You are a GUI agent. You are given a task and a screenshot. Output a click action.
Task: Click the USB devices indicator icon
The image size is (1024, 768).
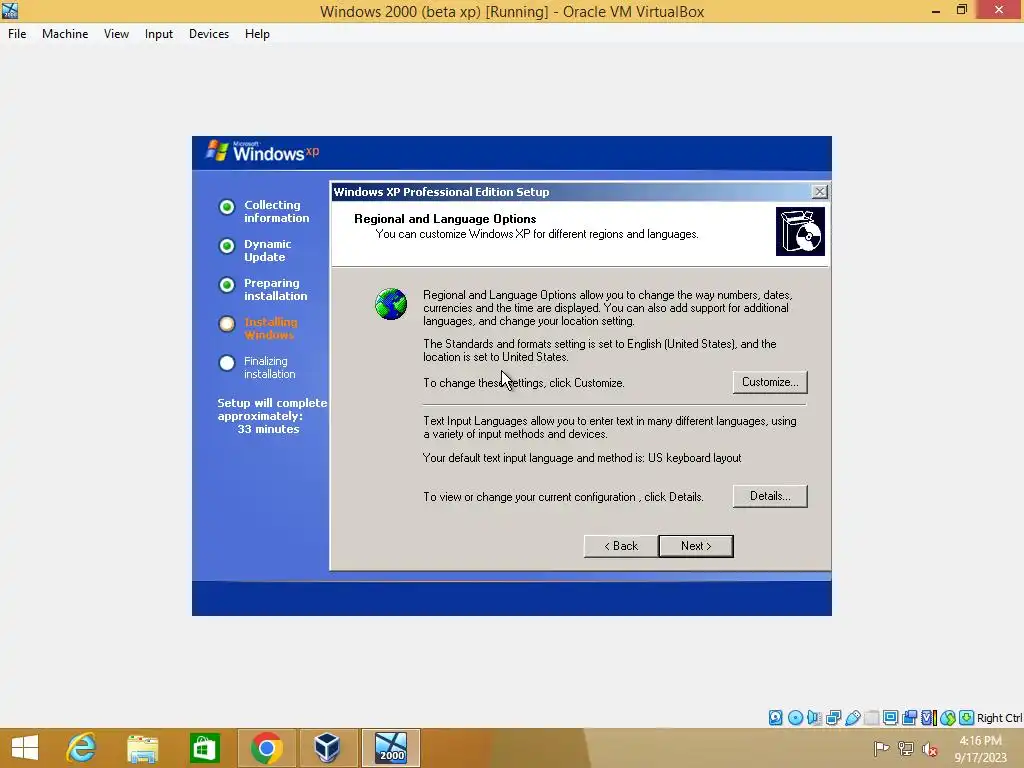tap(852, 718)
